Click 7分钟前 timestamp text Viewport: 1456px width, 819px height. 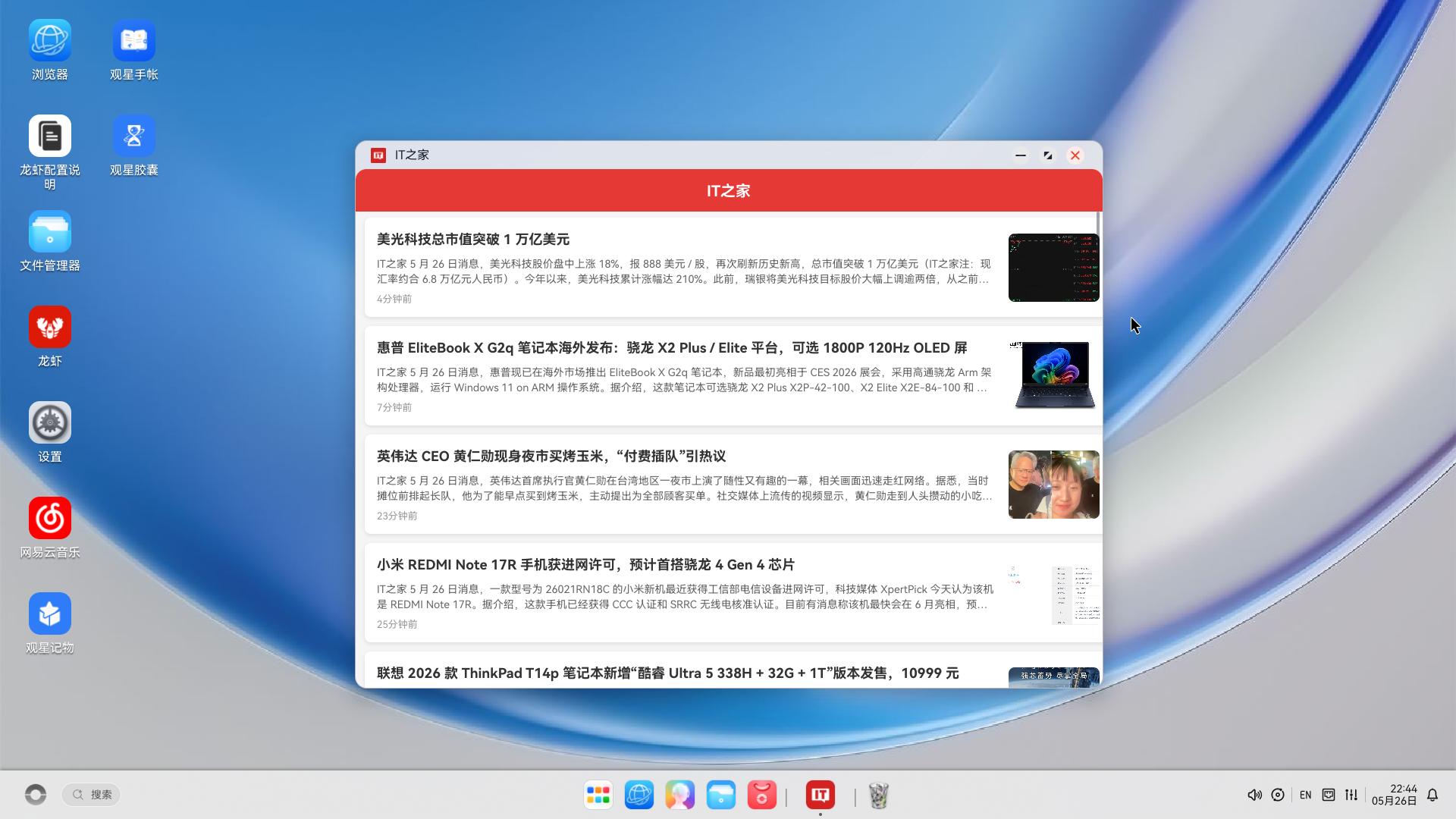tap(394, 407)
